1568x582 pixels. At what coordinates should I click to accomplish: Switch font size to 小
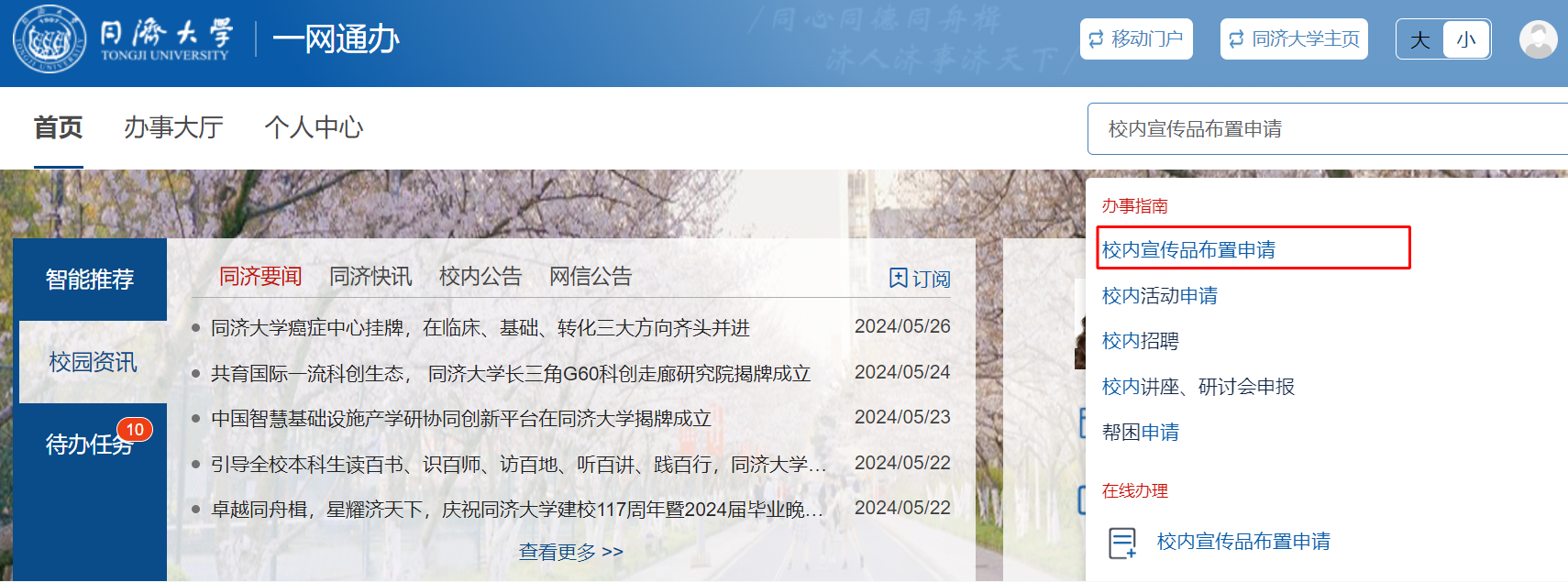(x=1466, y=39)
